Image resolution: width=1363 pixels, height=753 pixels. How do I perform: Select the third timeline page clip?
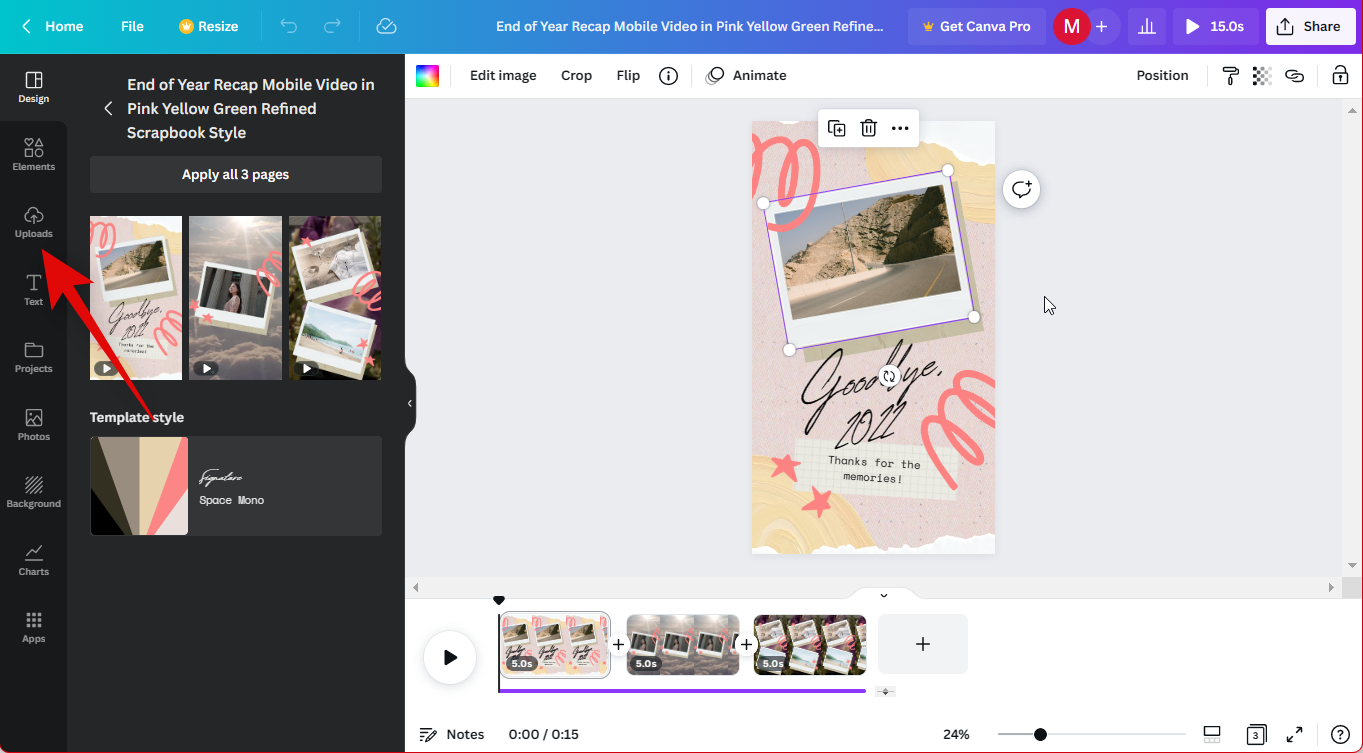(810, 645)
